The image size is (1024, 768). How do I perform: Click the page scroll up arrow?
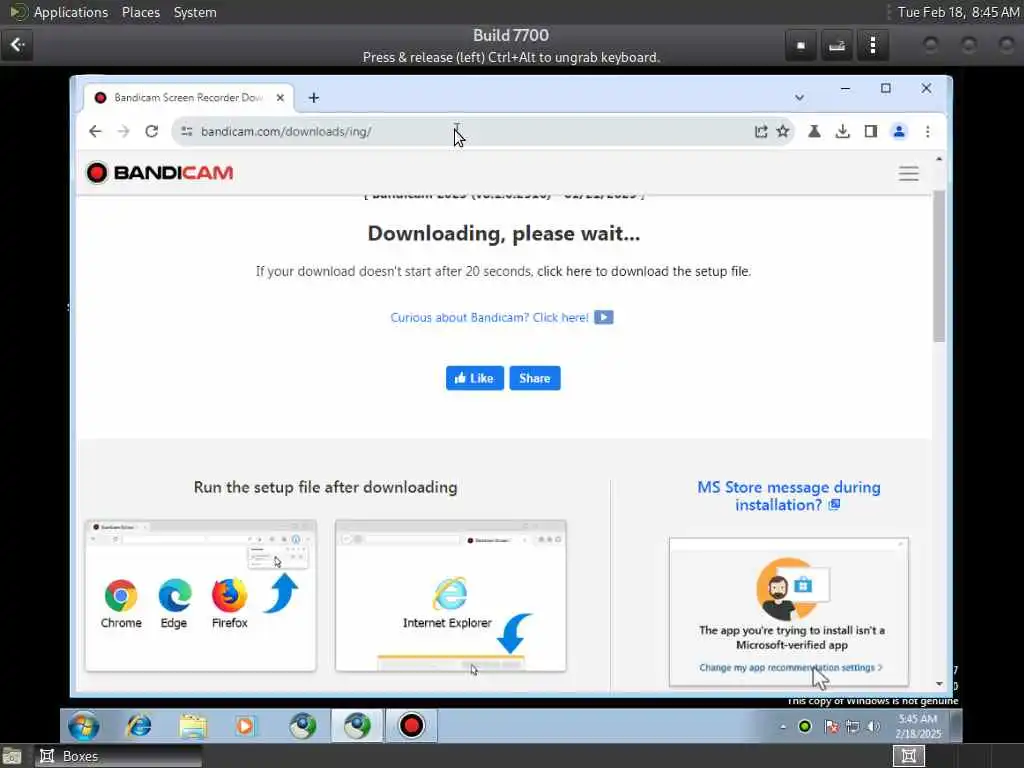coord(939,159)
